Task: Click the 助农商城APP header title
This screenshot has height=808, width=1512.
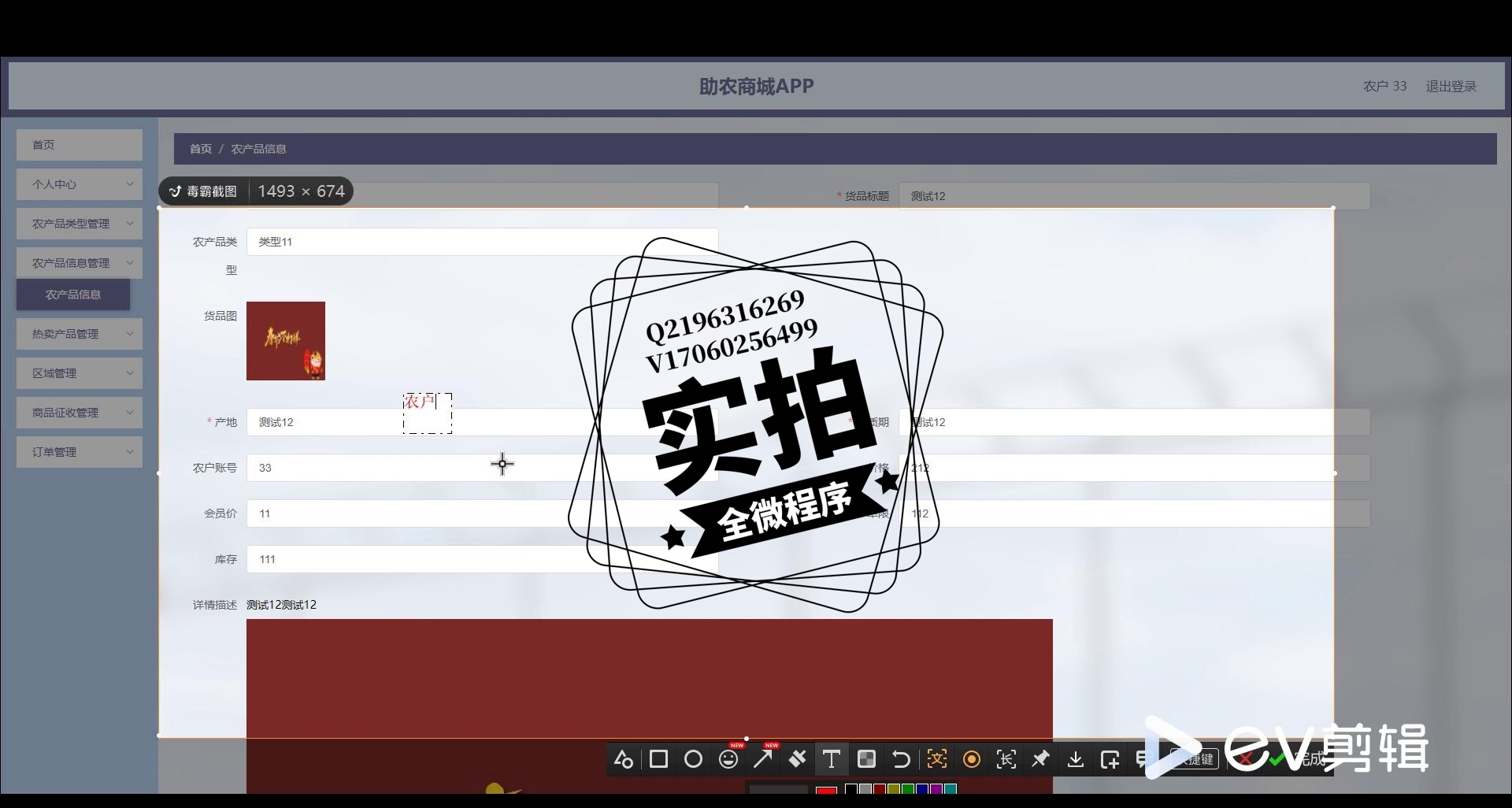Action: click(x=756, y=86)
